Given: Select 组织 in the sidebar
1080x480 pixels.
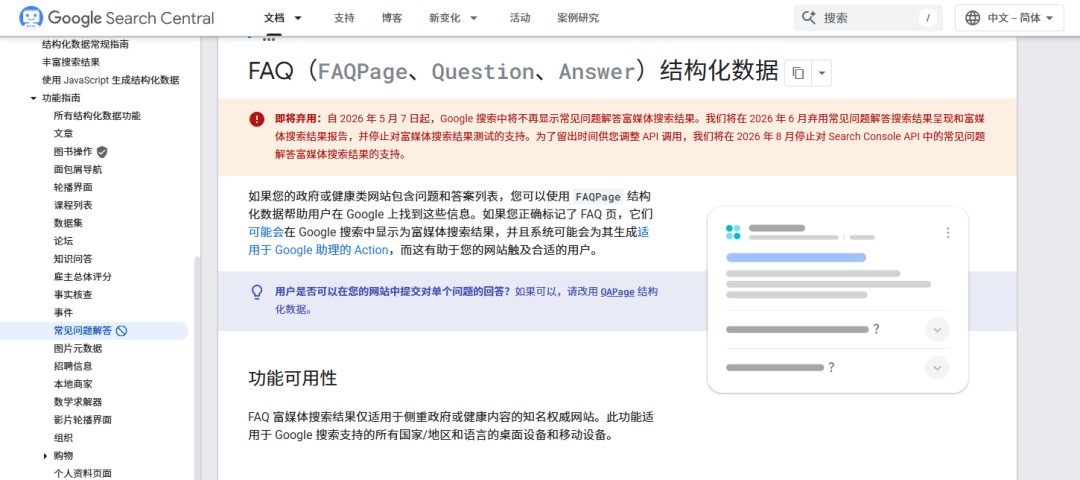Looking at the screenshot, I should tap(63, 438).
